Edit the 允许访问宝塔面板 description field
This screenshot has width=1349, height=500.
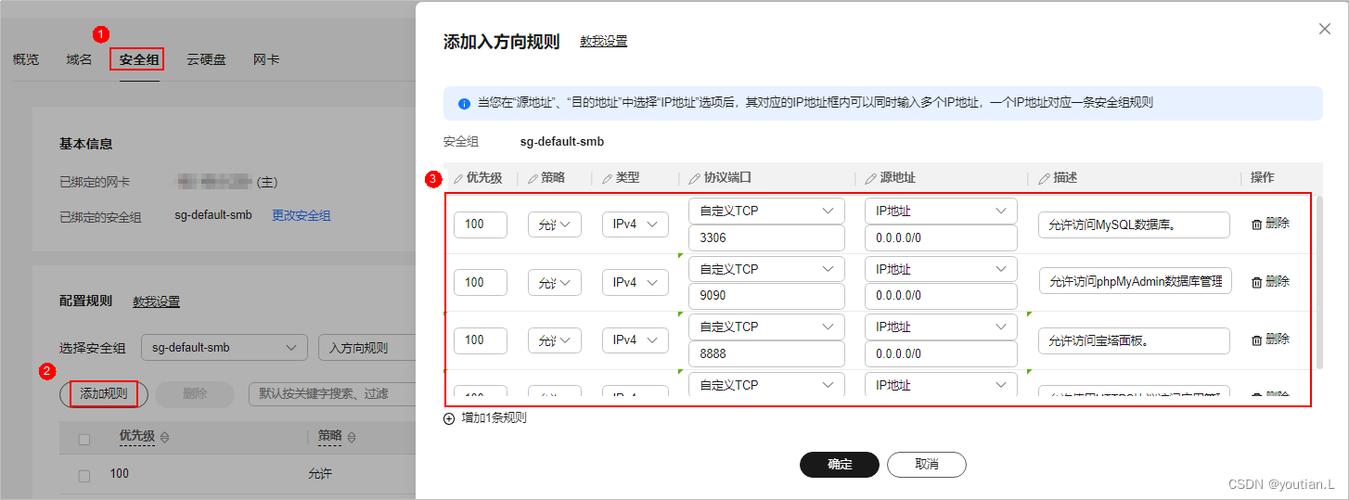(1134, 340)
